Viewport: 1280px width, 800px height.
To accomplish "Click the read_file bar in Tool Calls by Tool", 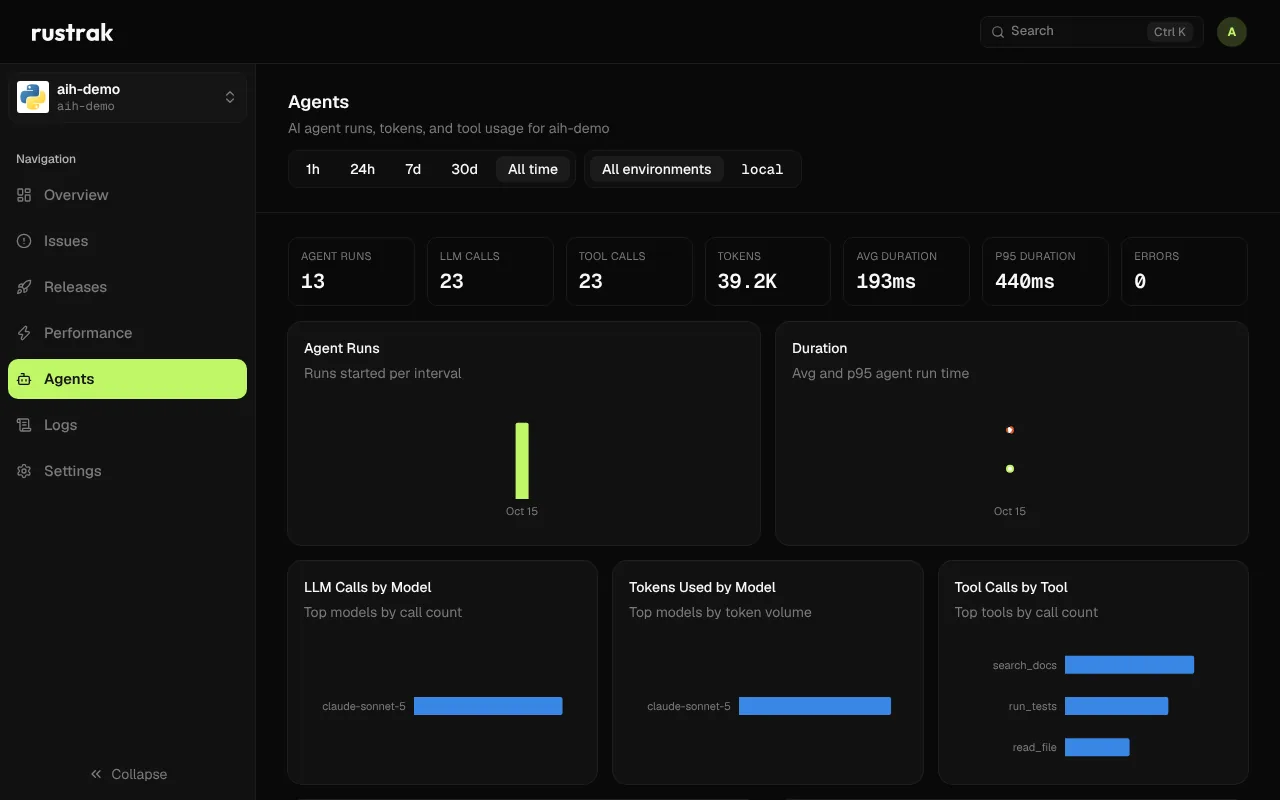I will 1097,747.
